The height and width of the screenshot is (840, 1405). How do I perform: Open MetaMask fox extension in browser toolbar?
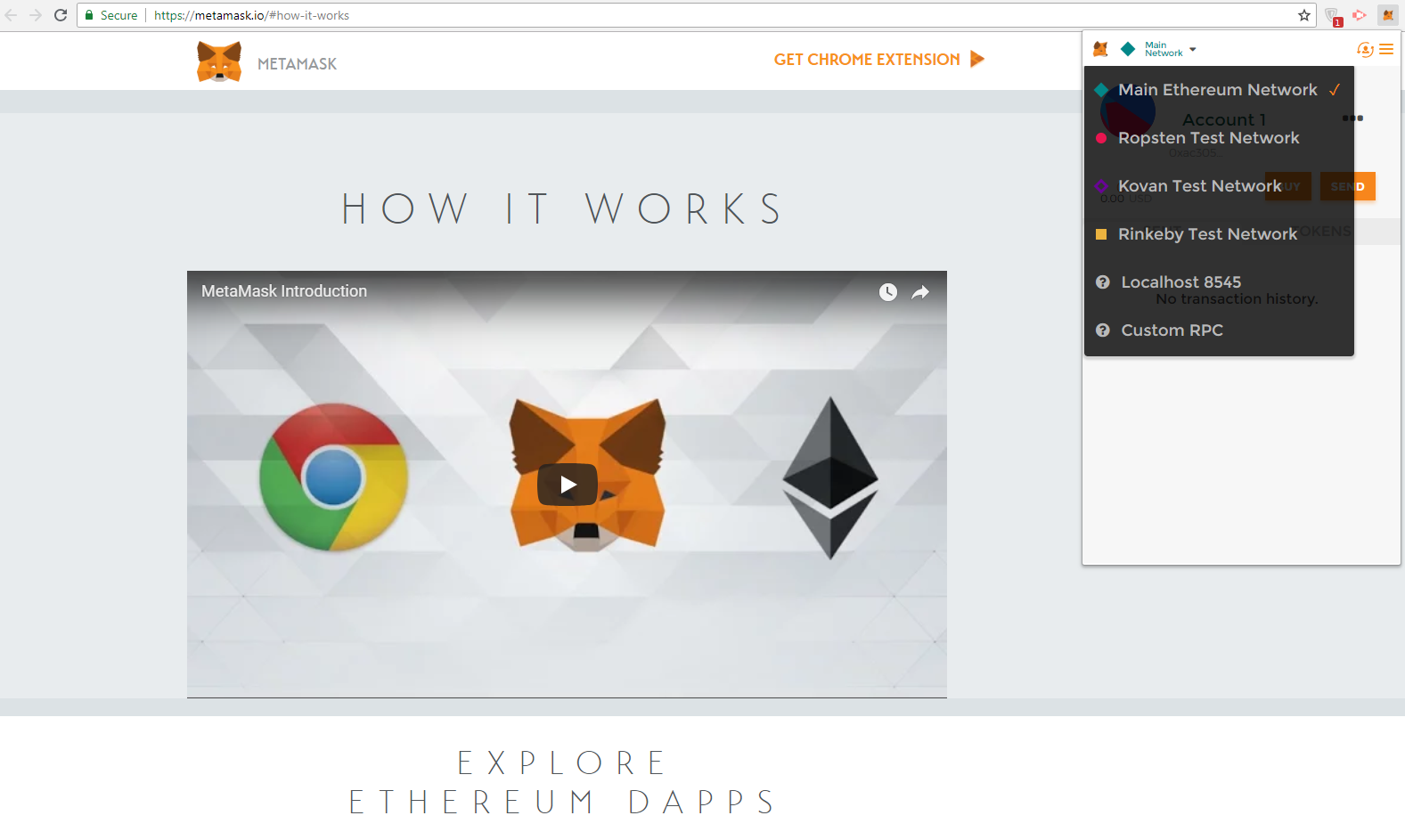[x=1388, y=15]
